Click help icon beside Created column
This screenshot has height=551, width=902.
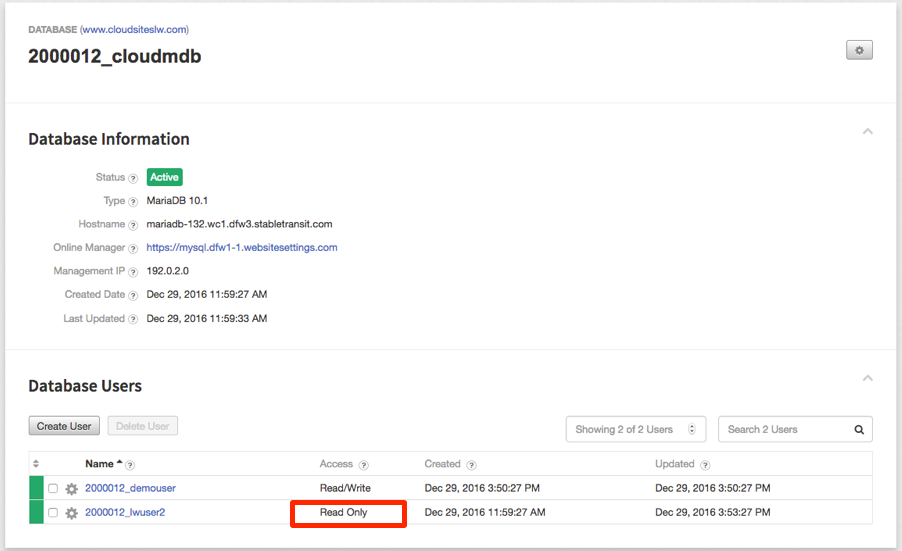tap(471, 465)
